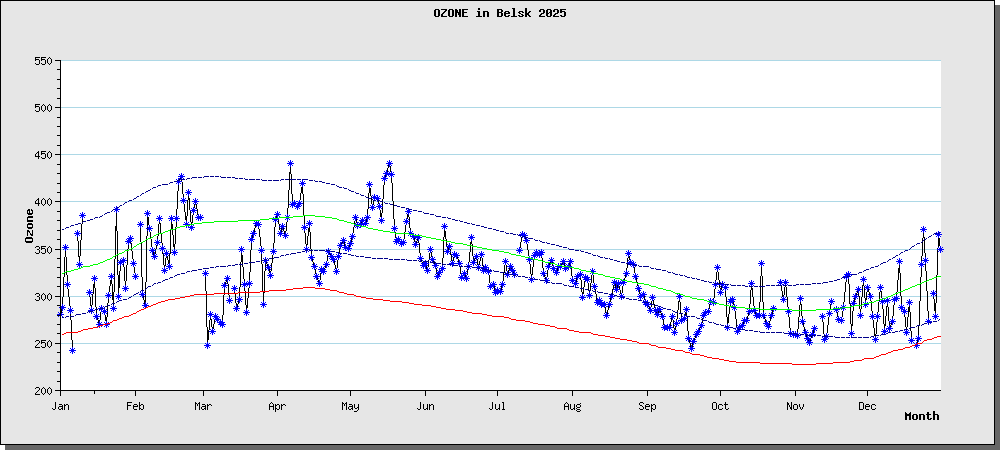The image size is (1000, 450).
Task: Pick the Sep label on the x-axis
Action: coord(647,406)
